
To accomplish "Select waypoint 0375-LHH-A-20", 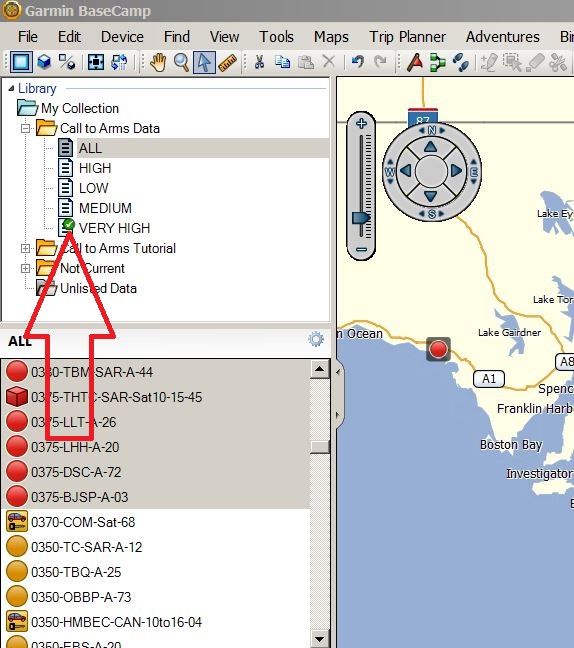I will click(x=75, y=447).
